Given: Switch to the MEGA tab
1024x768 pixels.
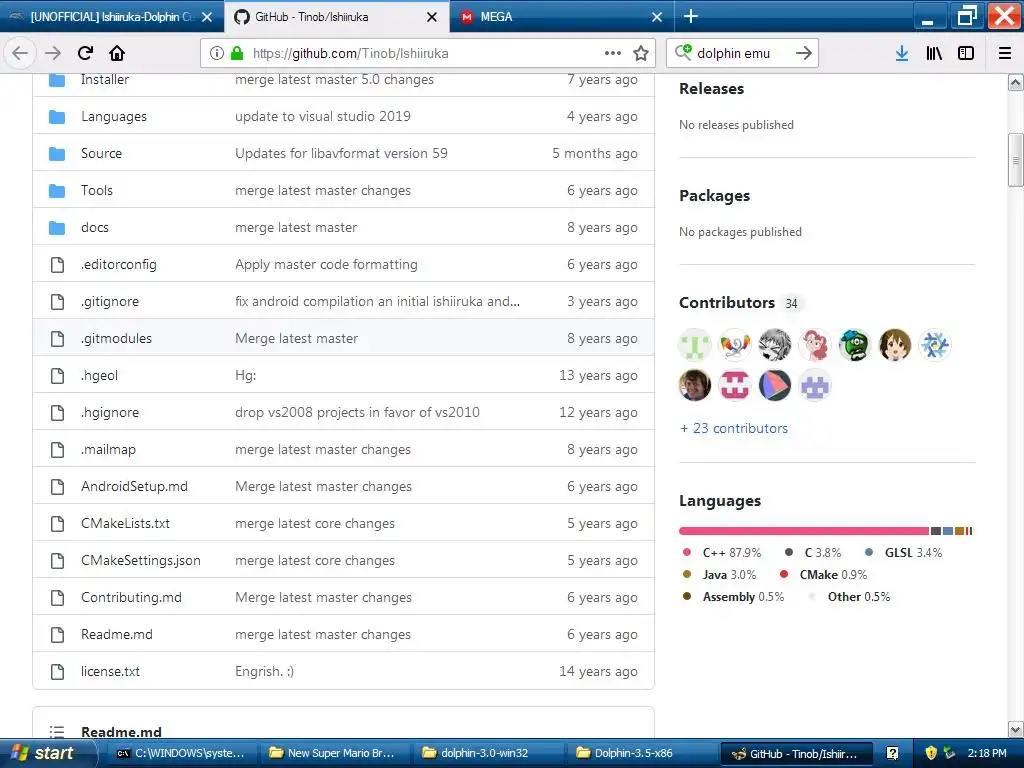Looking at the screenshot, I should (562, 16).
